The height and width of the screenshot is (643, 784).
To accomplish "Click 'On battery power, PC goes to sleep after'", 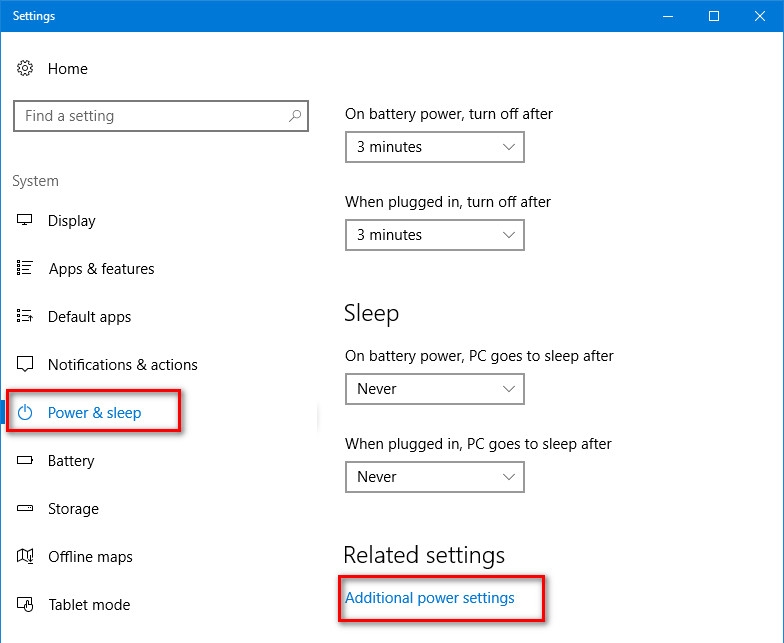I will coord(479,356).
